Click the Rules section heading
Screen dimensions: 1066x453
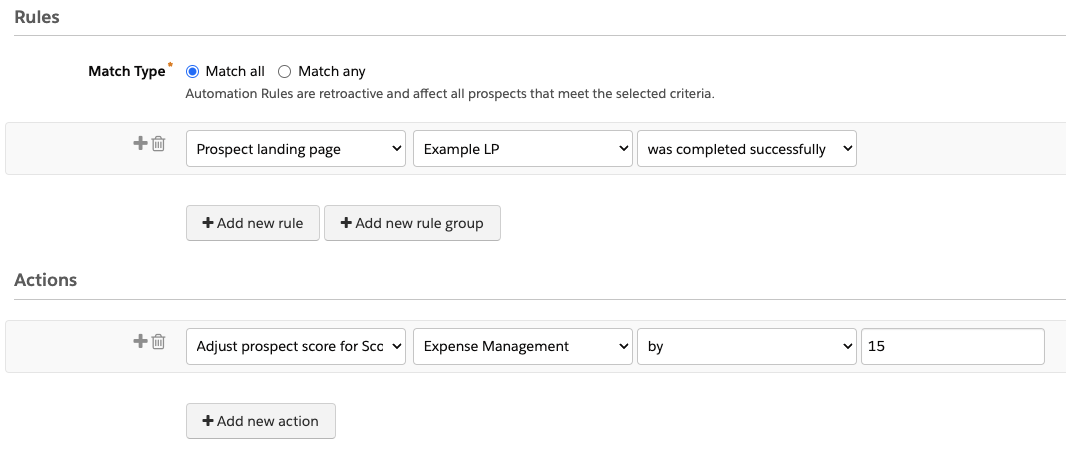point(36,16)
